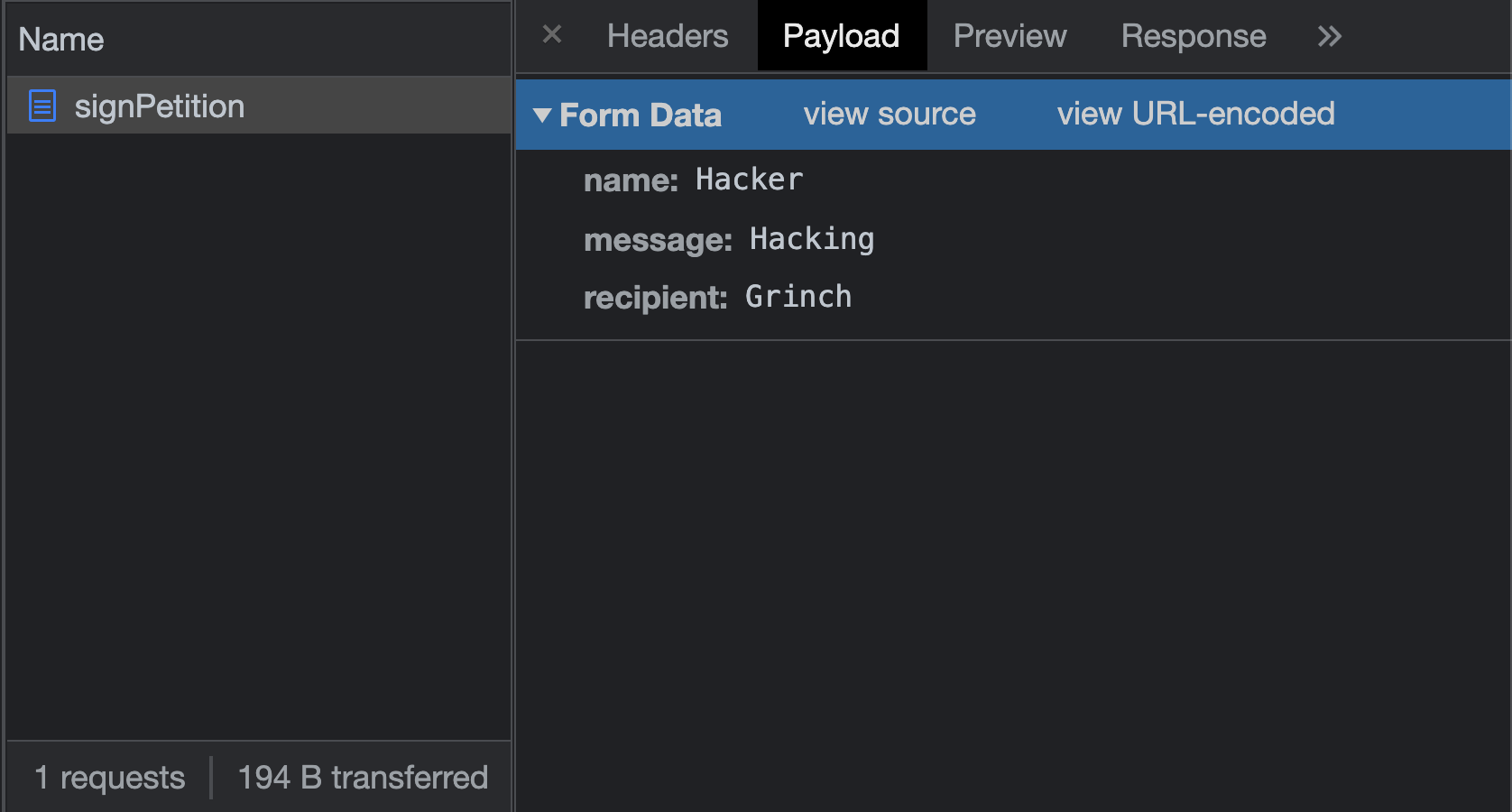Collapse the Form Data section triangle
1512x812 pixels.
click(542, 115)
